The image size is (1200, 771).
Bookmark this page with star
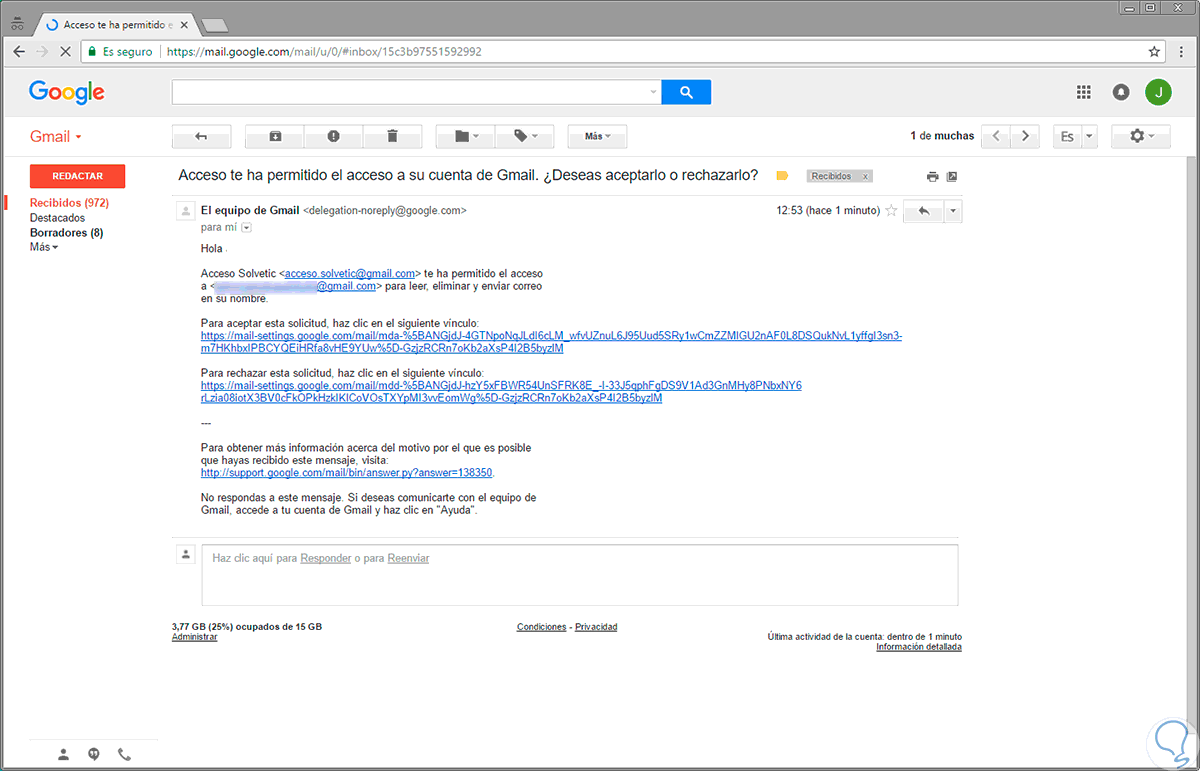coord(1154,51)
